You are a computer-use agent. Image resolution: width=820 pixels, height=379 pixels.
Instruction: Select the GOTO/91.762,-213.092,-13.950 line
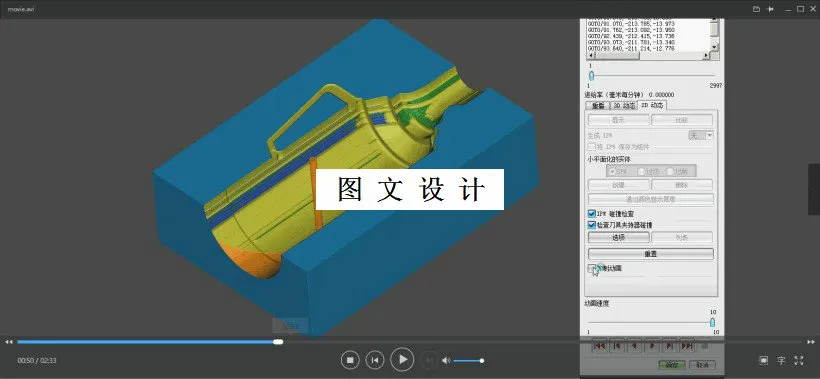631,30
